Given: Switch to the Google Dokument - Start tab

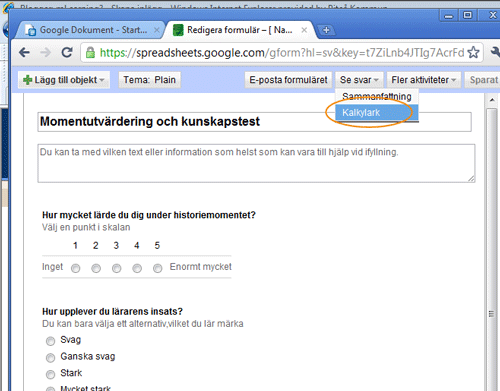Looking at the screenshot, I should point(90,30).
